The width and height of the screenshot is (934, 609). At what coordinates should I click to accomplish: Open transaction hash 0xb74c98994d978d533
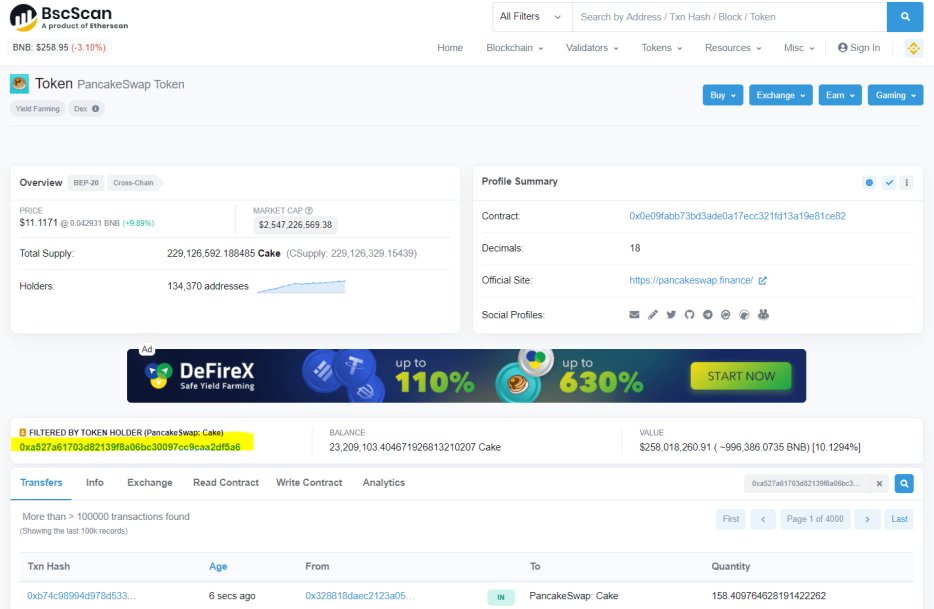click(81, 596)
